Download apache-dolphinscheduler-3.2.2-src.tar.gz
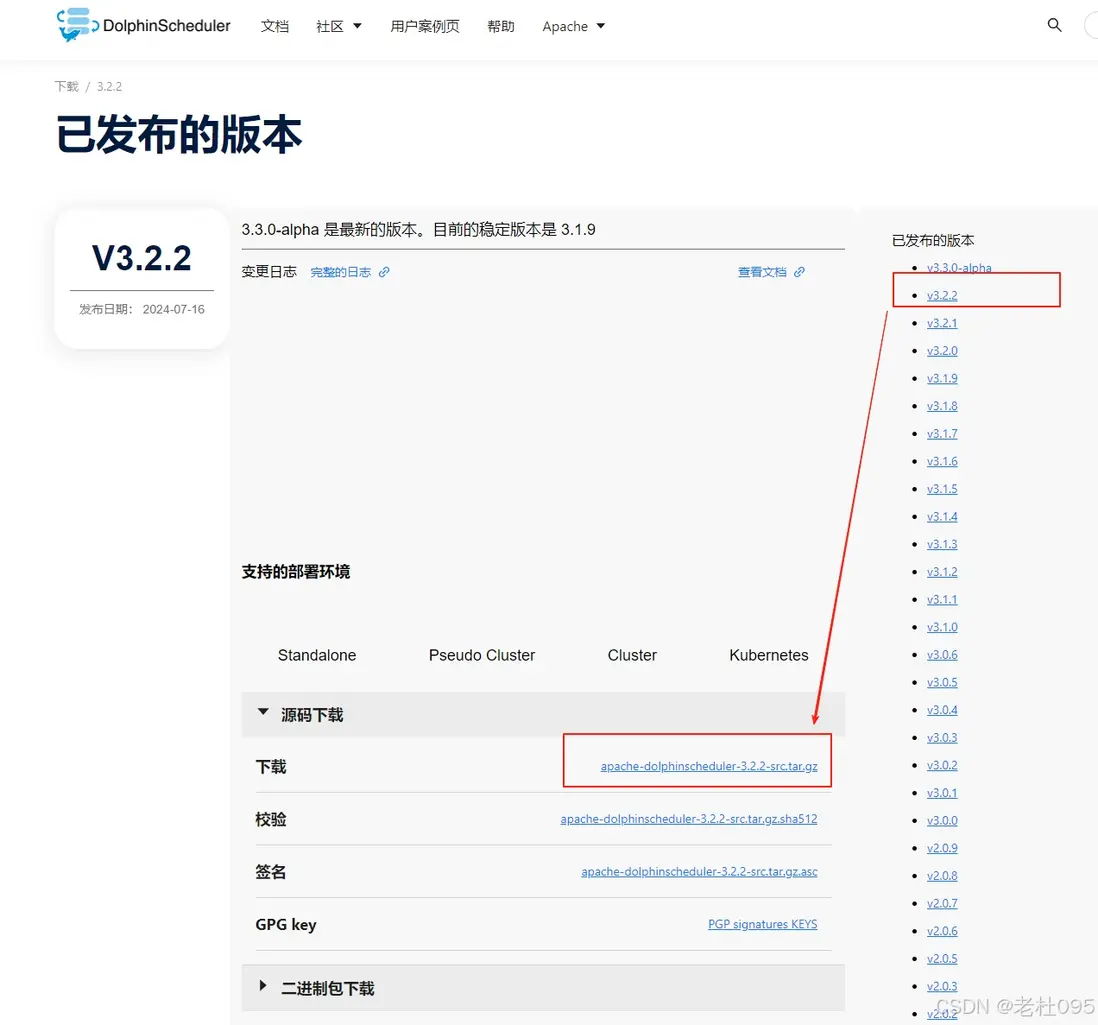 coord(709,766)
